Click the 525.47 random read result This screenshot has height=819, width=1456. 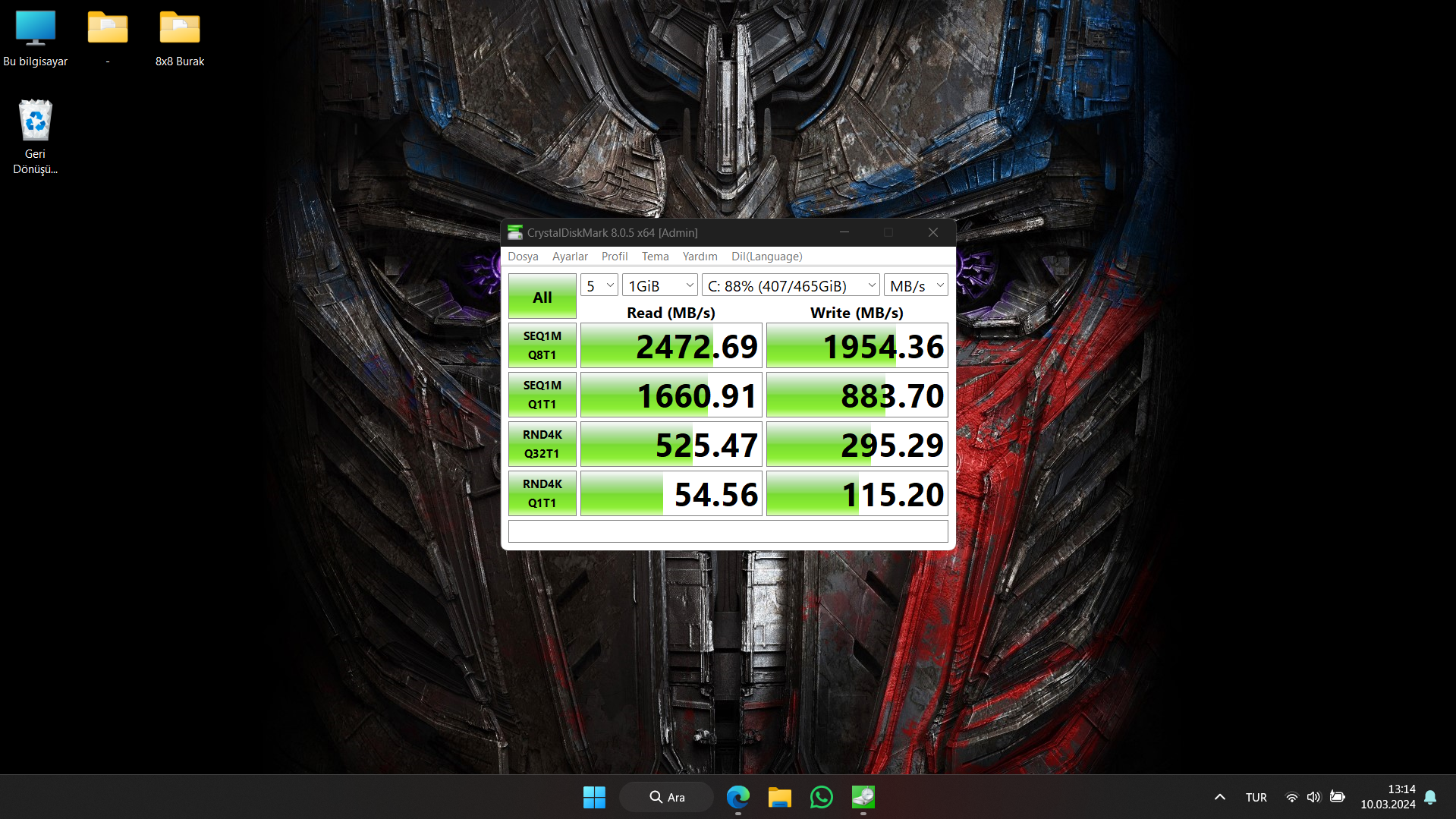pos(671,445)
